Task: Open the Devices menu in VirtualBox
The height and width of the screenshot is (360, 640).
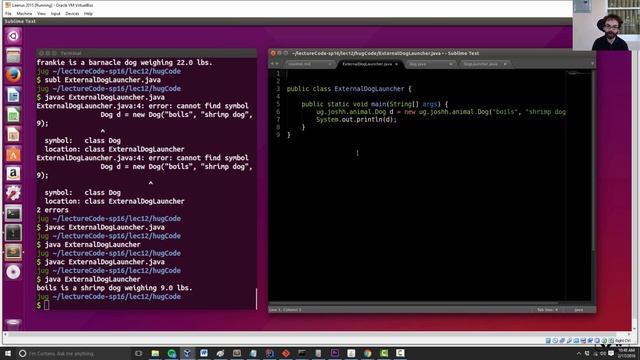Action: [x=72, y=13]
